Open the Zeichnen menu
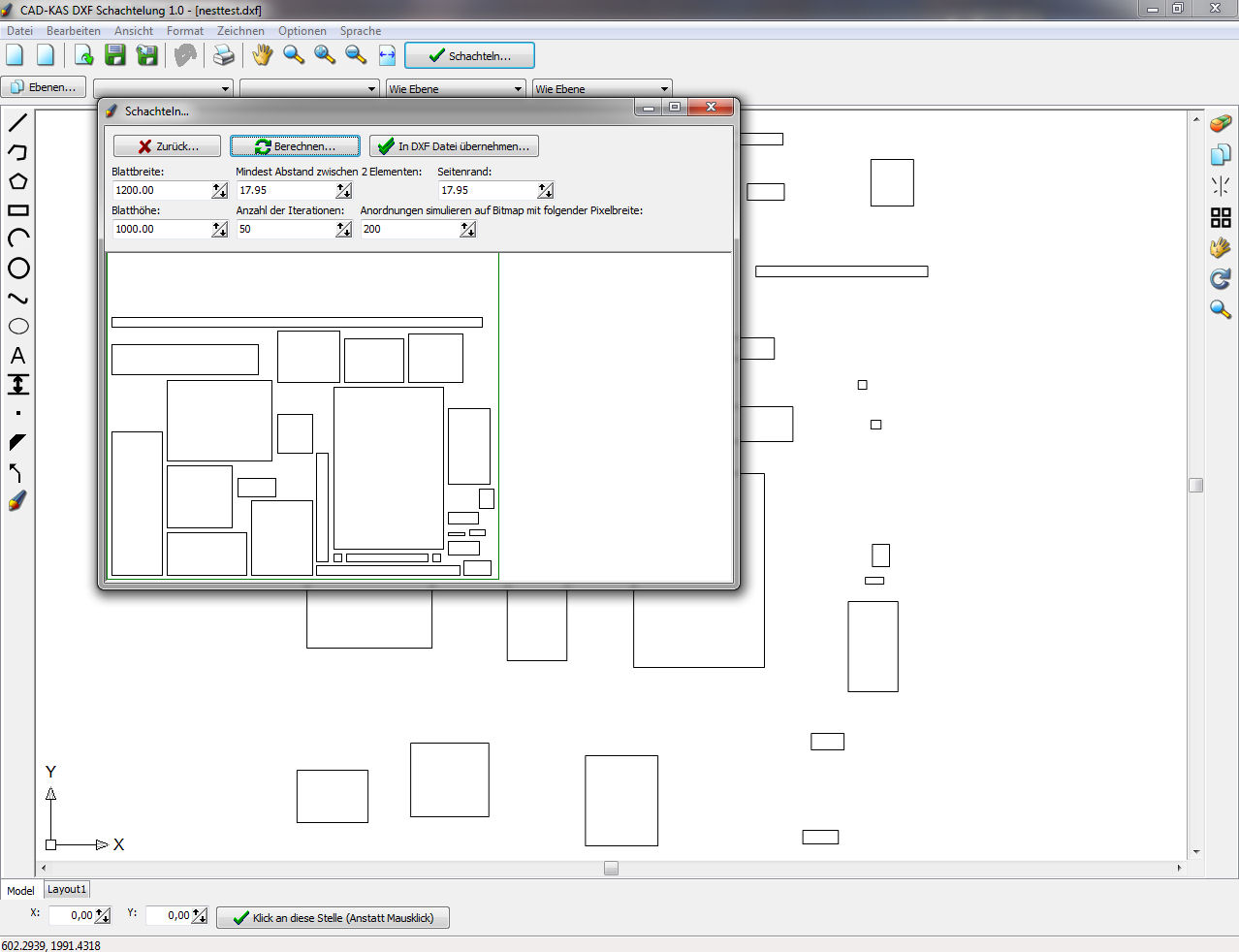1239x952 pixels. (240, 31)
